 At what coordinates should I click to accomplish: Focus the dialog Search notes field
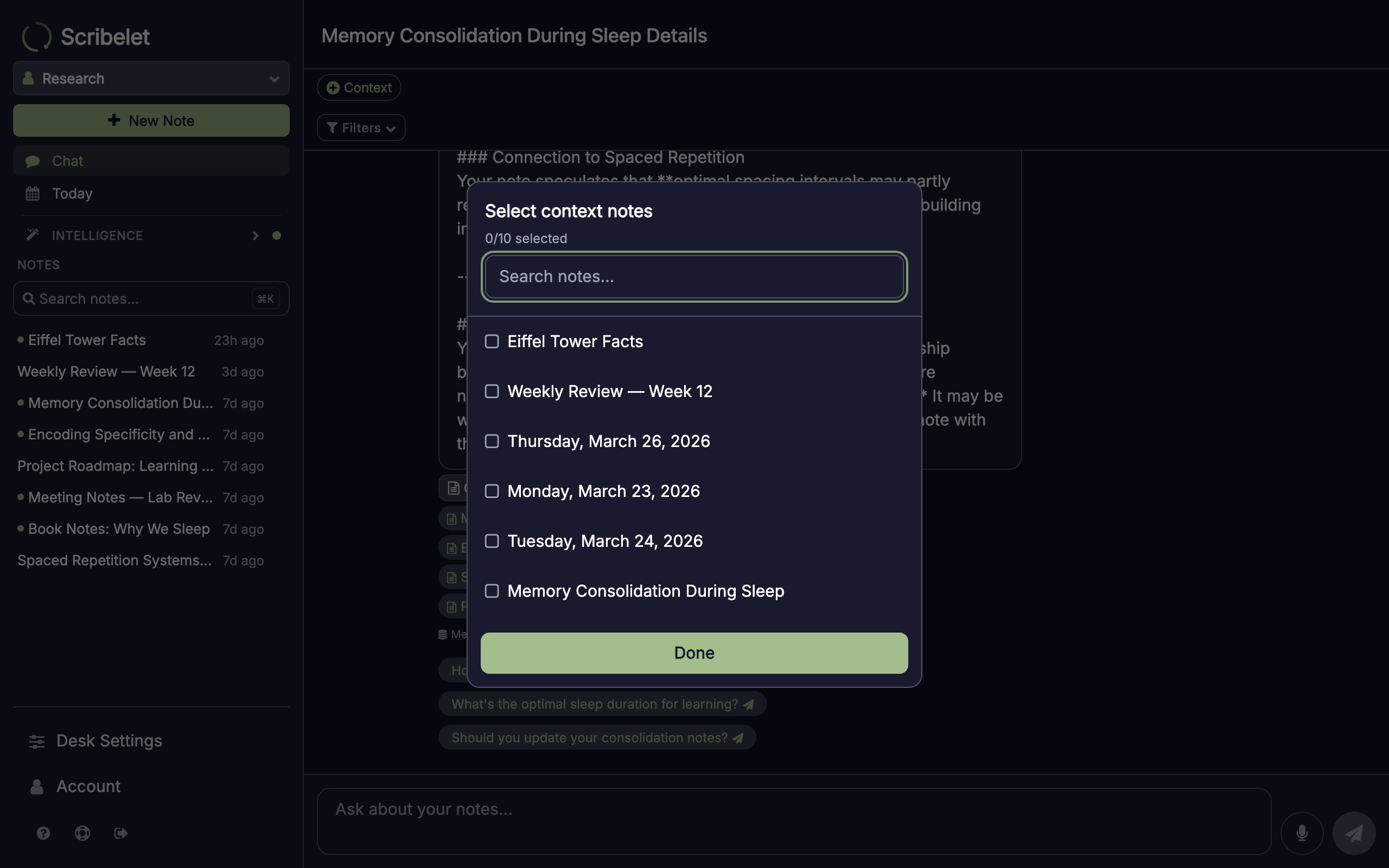[694, 277]
